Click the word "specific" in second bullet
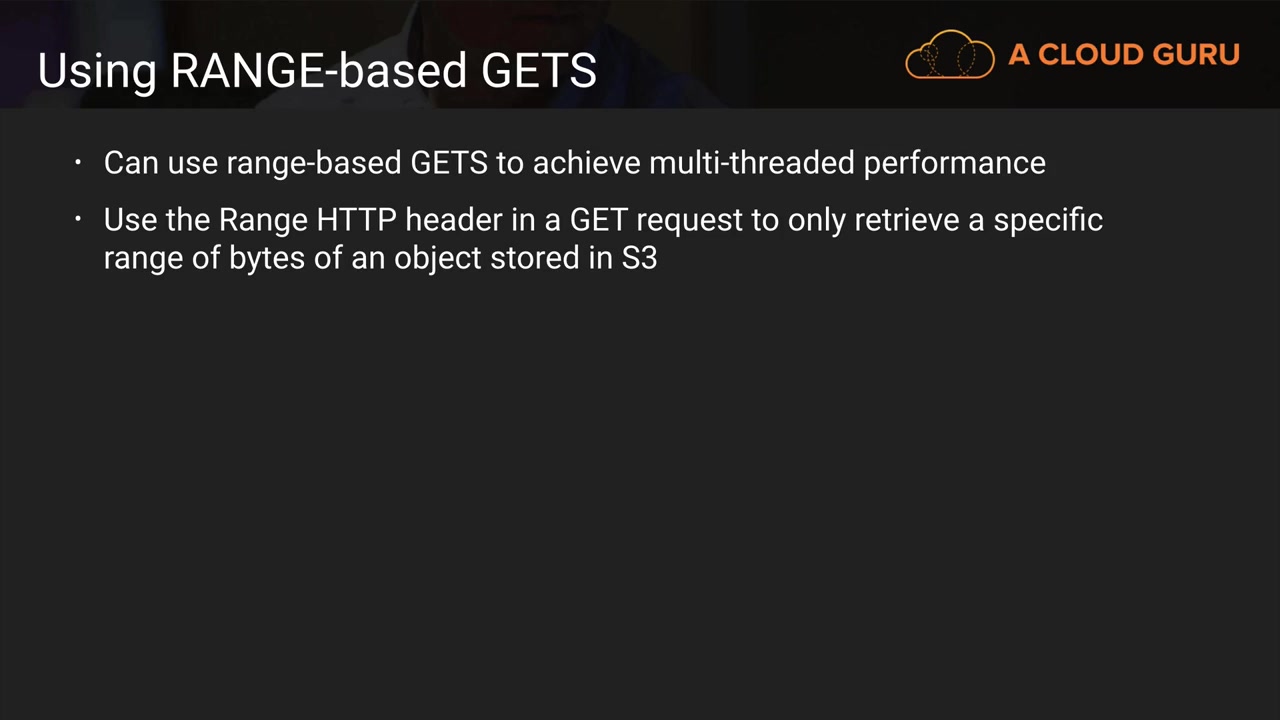Image resolution: width=1280 pixels, height=720 pixels. (x=1047, y=222)
